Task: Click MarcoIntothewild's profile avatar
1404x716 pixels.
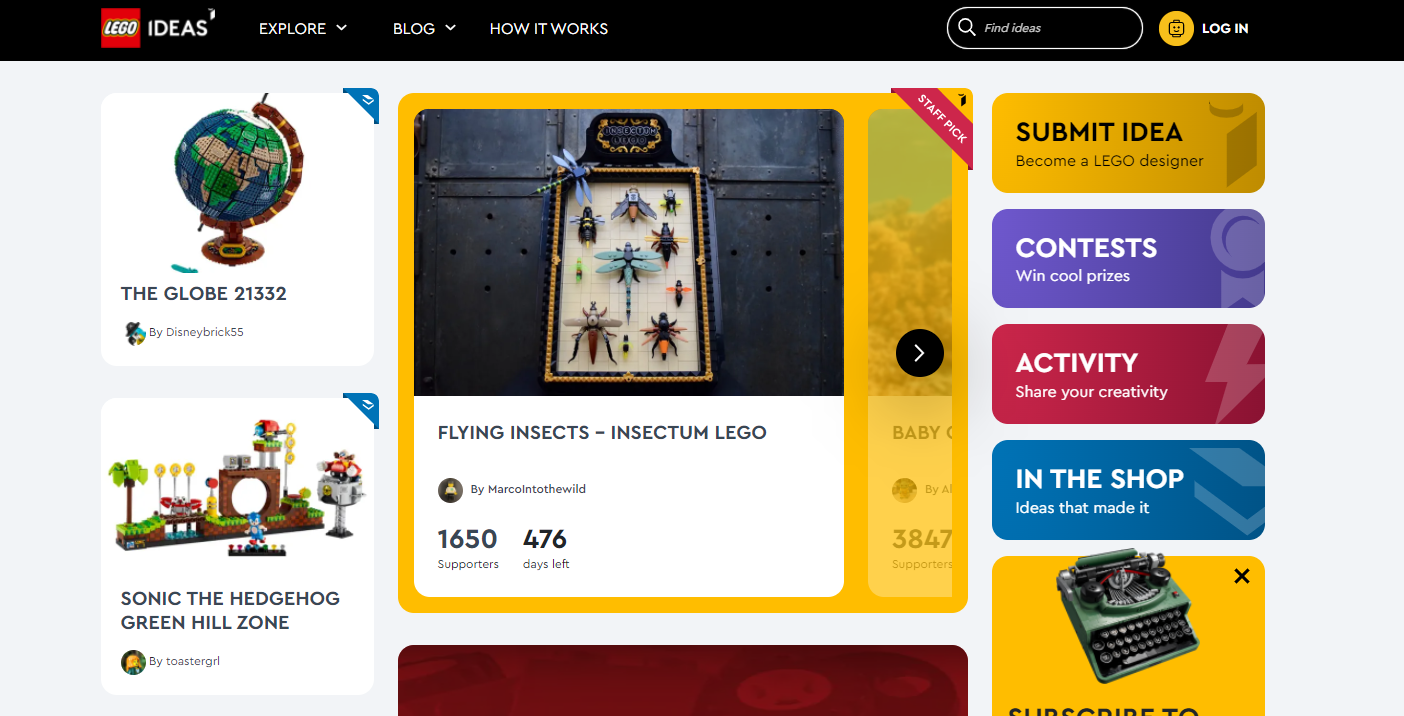Action: (x=451, y=490)
